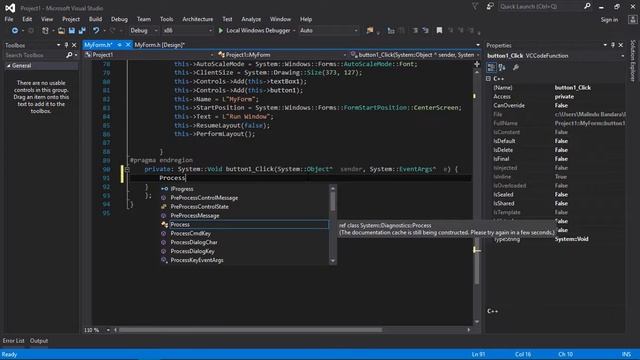
Task: Close the Properties panel
Action: 620,45
